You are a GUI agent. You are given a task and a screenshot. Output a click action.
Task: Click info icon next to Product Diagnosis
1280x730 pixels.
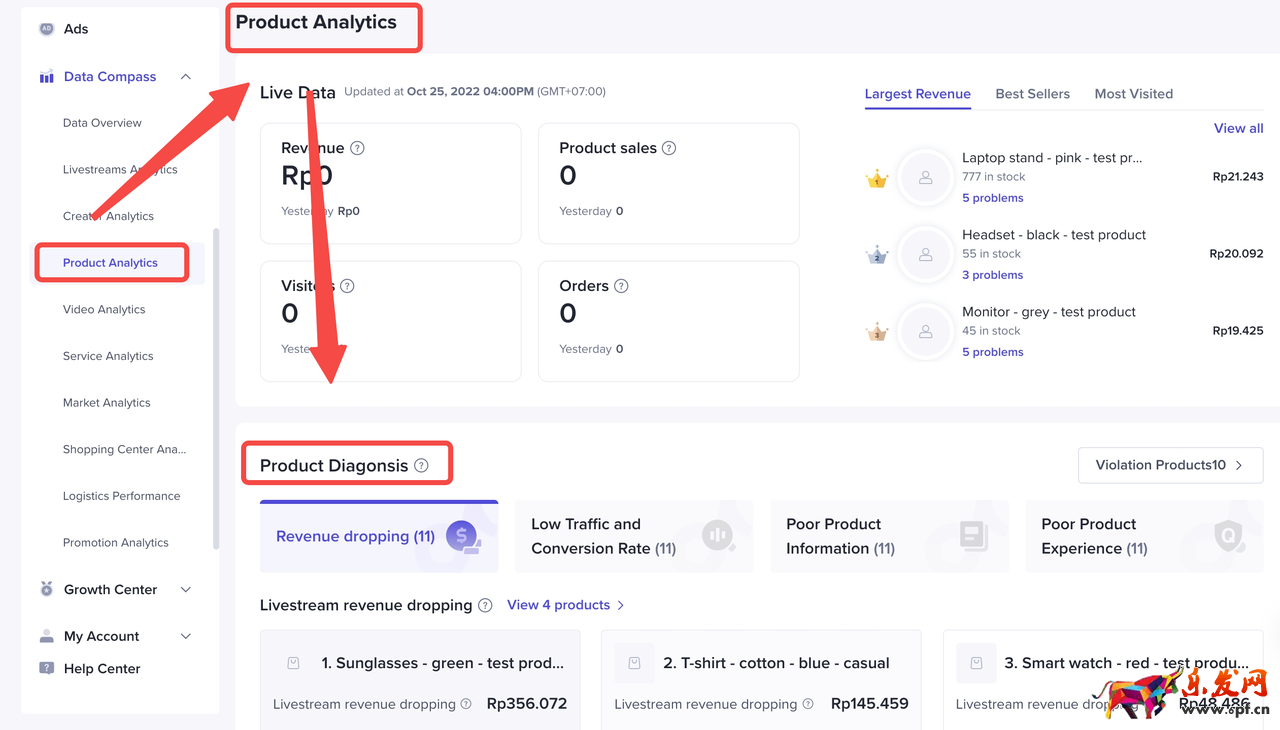(421, 466)
